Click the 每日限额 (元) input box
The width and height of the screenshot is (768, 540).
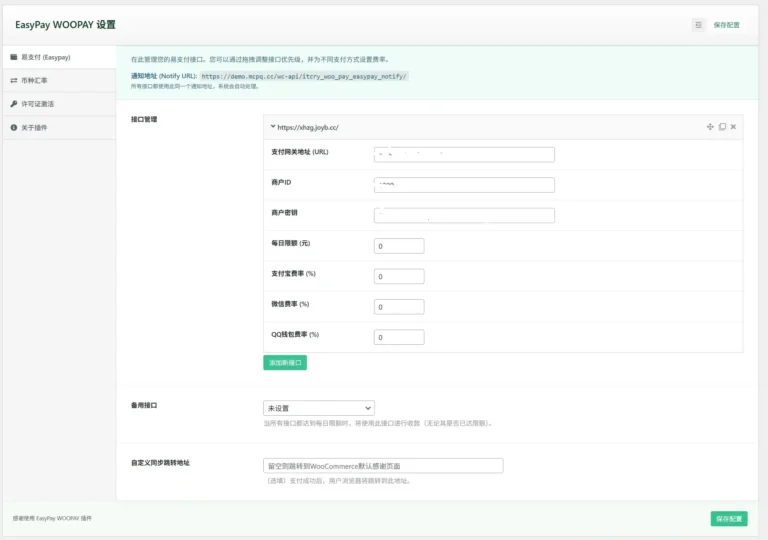point(399,246)
